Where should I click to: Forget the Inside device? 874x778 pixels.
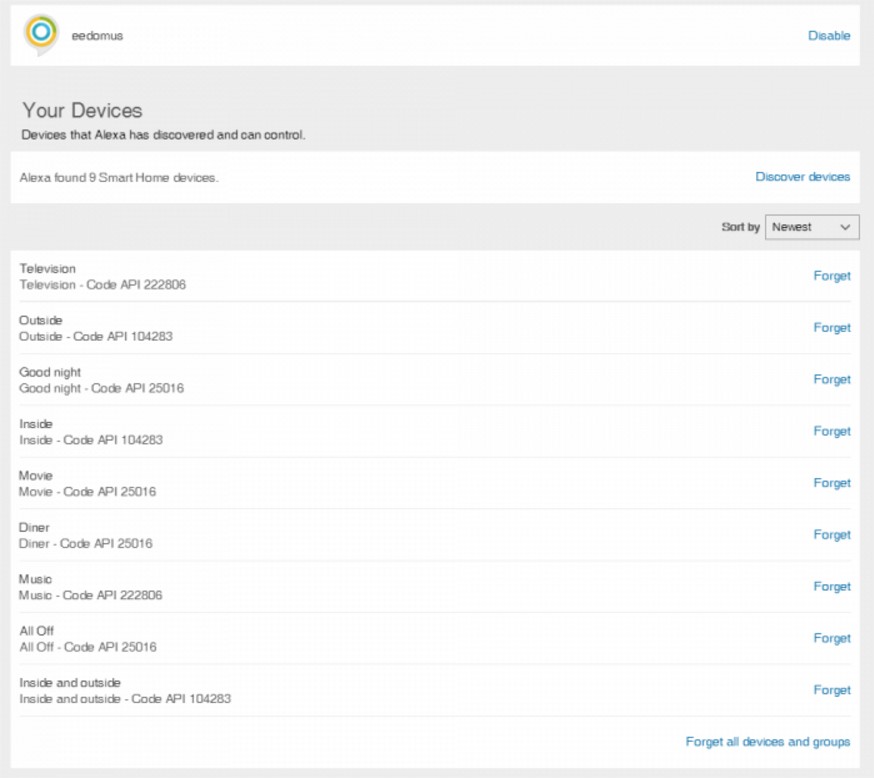(x=832, y=431)
